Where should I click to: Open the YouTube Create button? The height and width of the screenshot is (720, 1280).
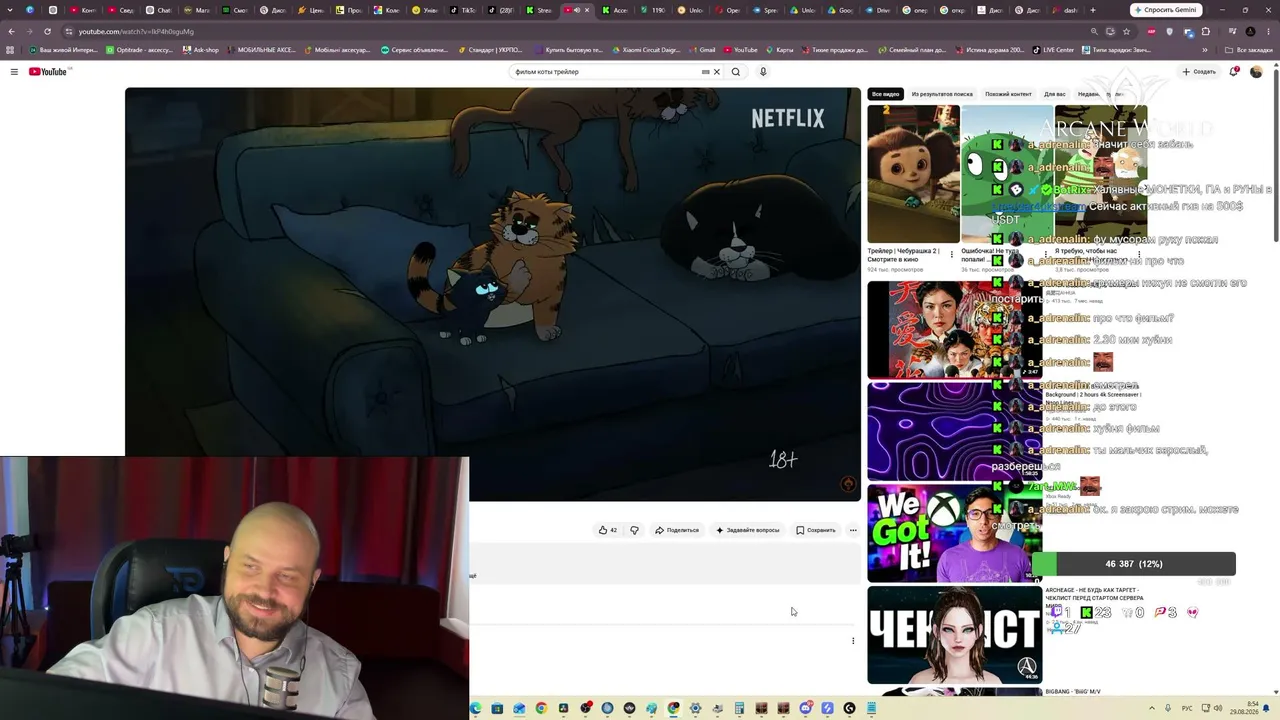(1199, 72)
